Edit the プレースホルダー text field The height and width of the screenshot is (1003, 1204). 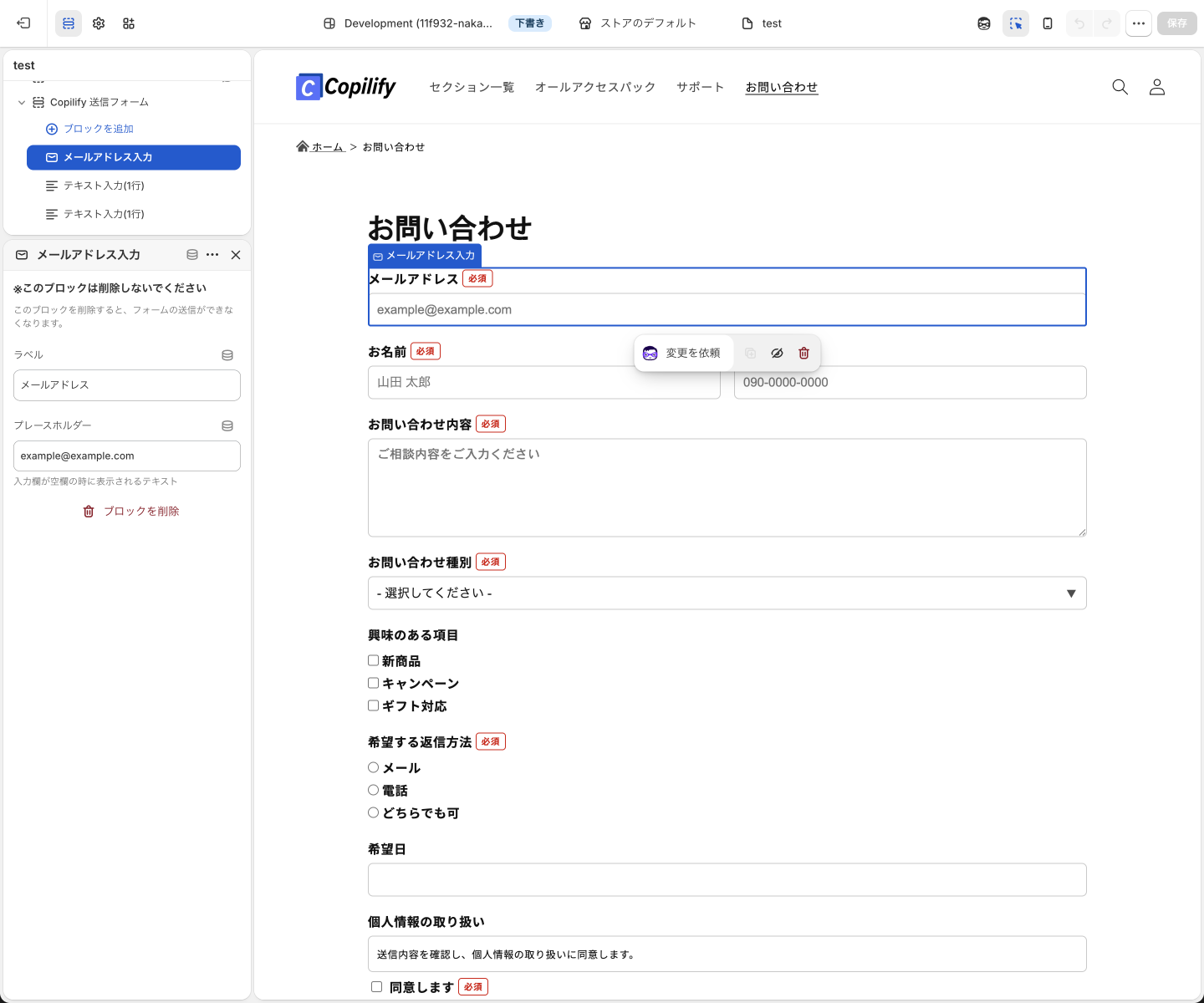127,456
